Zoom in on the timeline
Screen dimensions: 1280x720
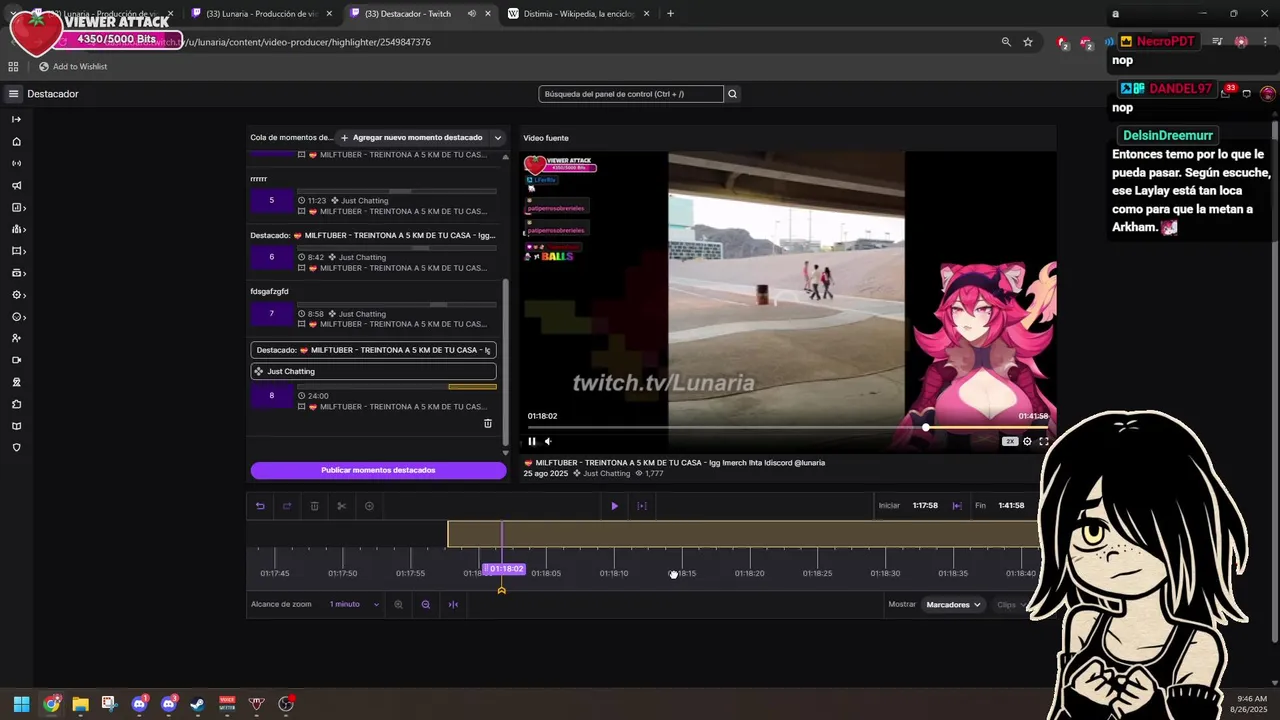pos(398,604)
